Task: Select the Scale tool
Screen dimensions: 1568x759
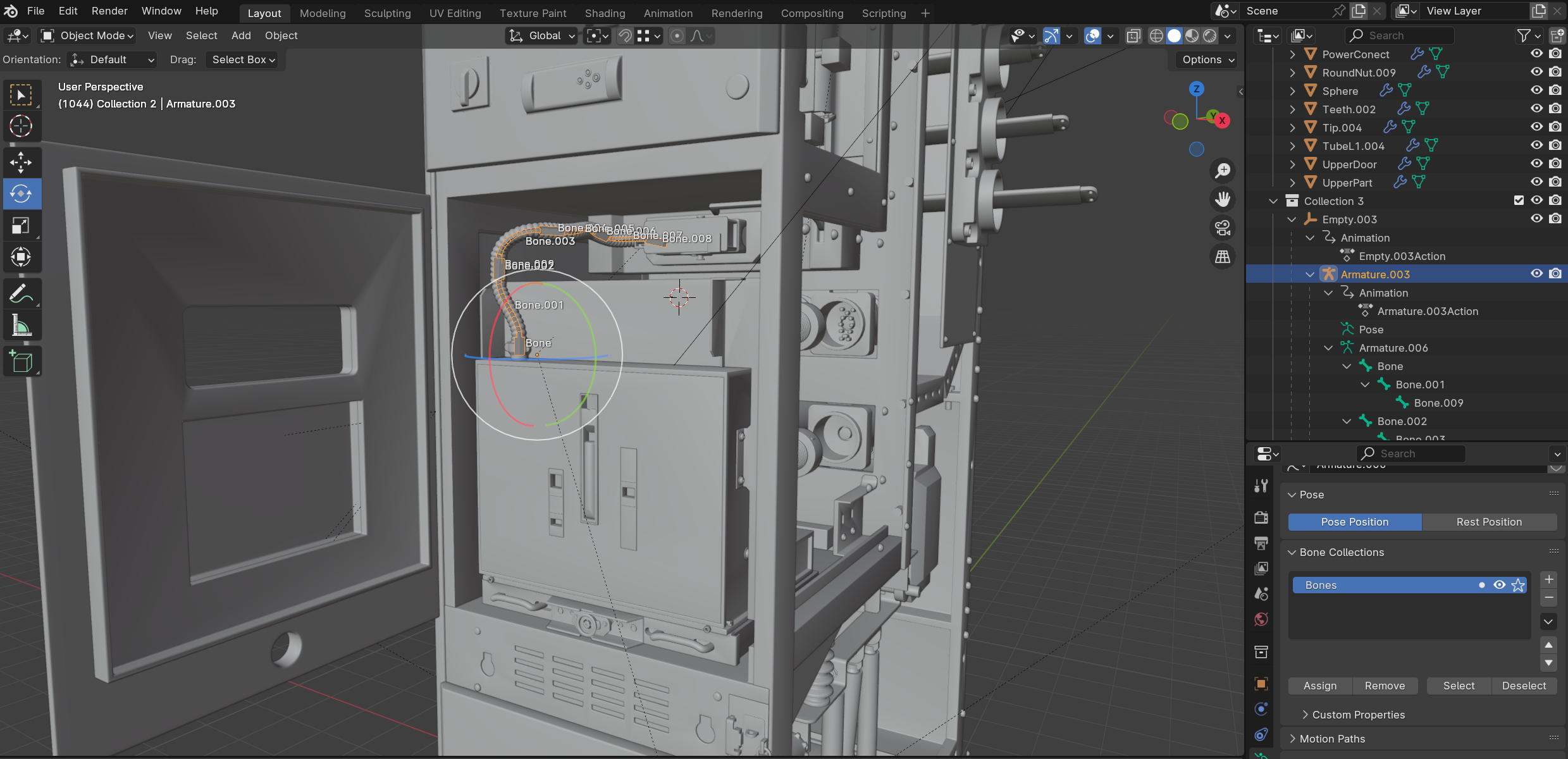Action: click(x=22, y=225)
